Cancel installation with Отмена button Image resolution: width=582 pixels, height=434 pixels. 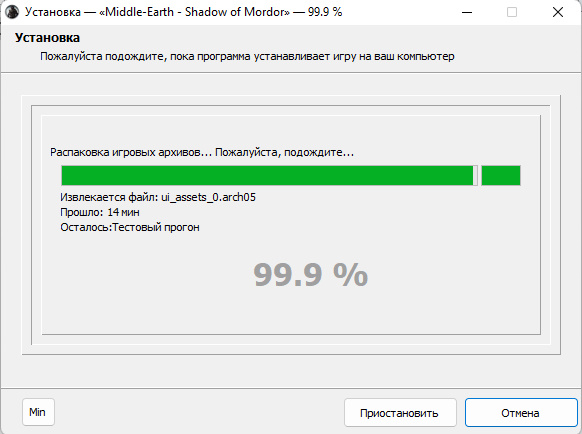[x=521, y=413]
